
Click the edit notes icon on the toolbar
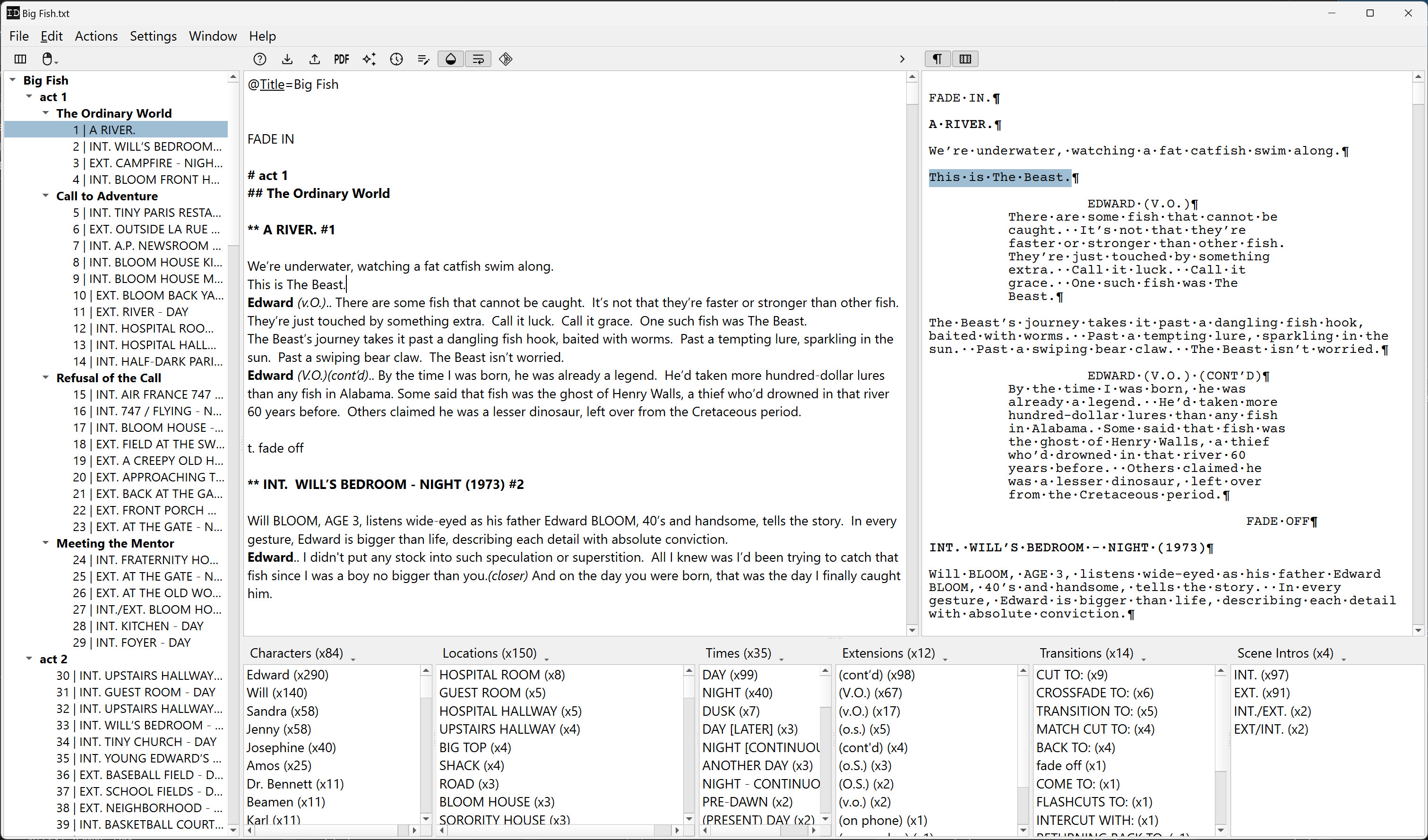tap(423, 59)
